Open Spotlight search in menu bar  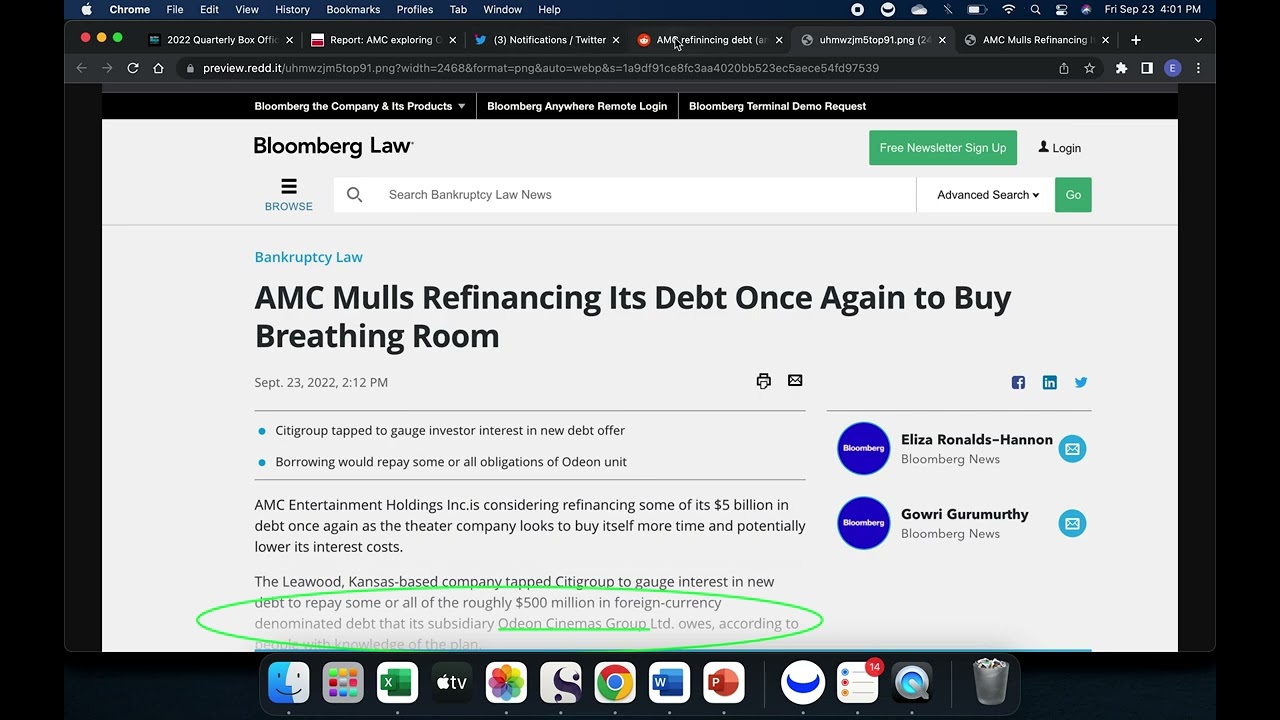tap(1035, 9)
